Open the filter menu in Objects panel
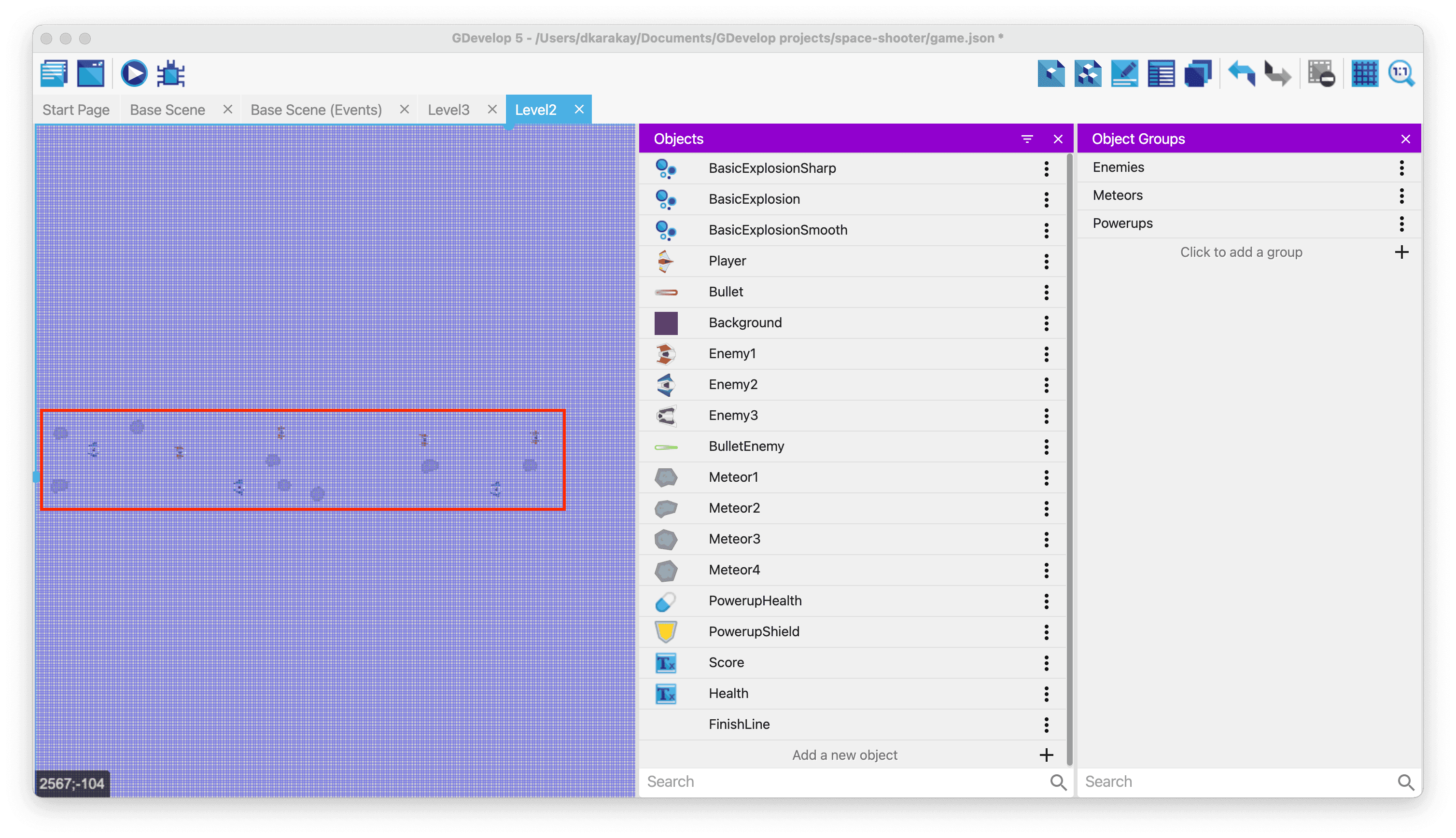 [x=1027, y=139]
